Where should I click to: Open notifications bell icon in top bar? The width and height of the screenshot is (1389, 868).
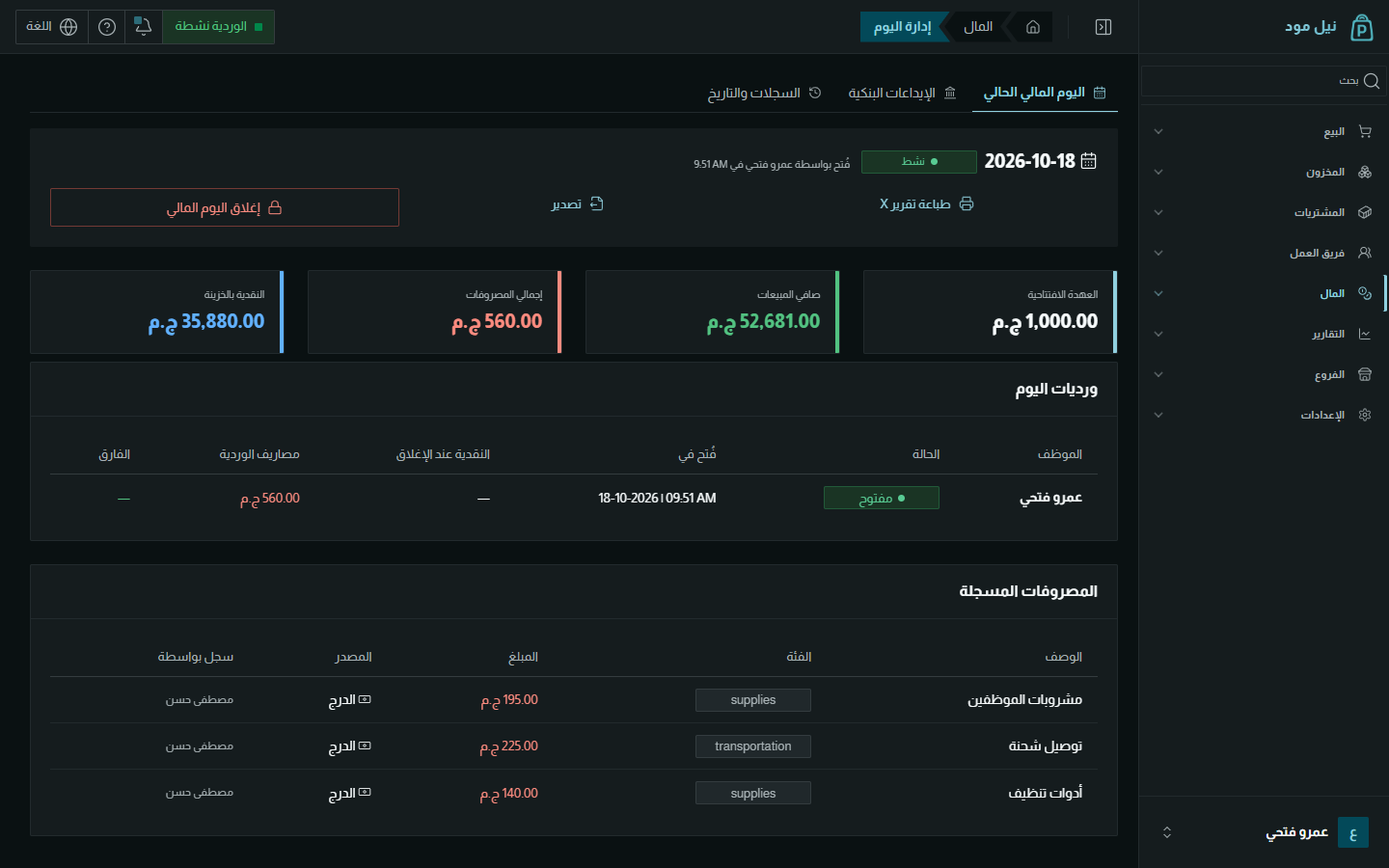pos(143,27)
